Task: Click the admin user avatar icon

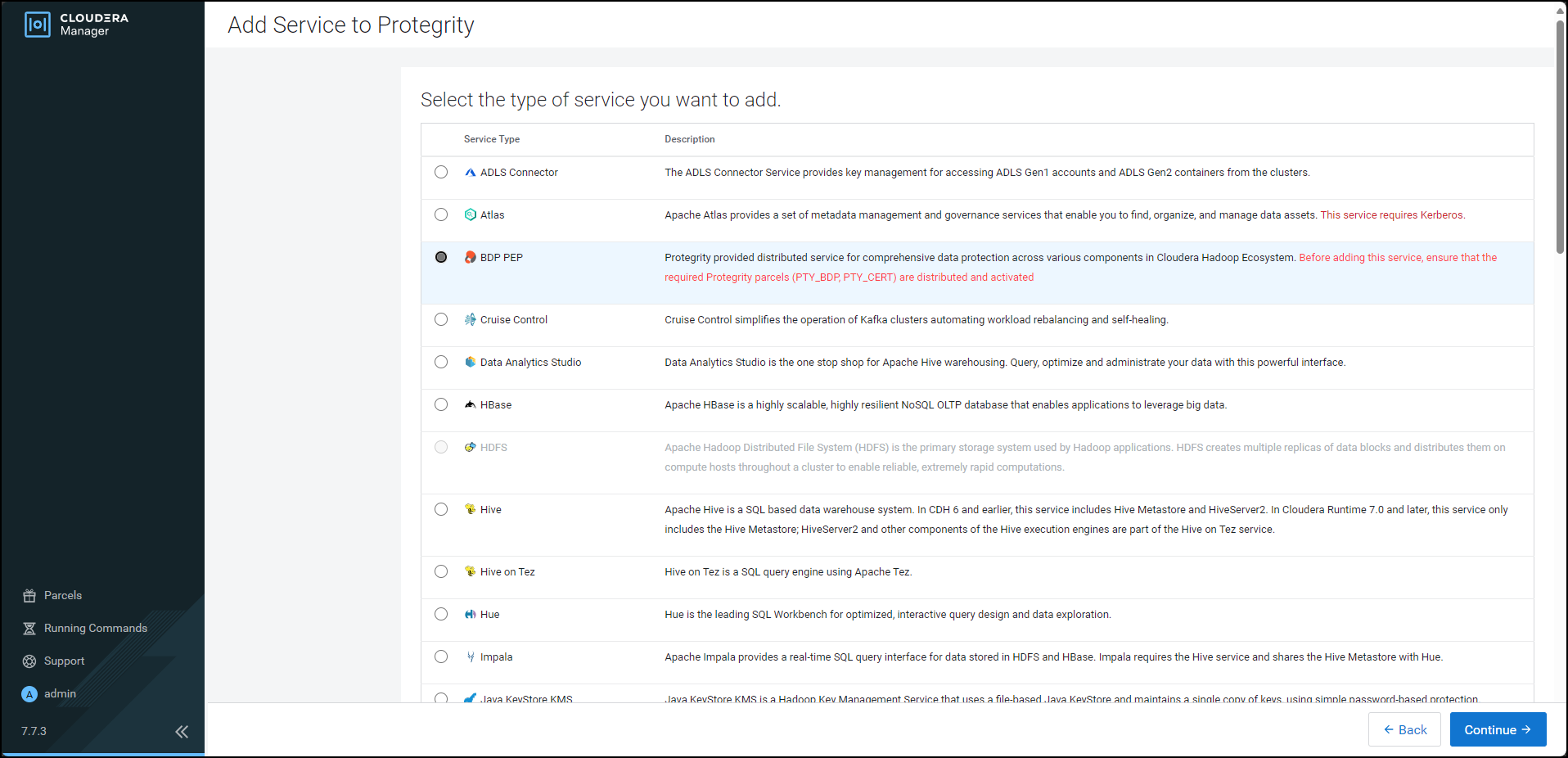Action: pyautogui.click(x=29, y=694)
